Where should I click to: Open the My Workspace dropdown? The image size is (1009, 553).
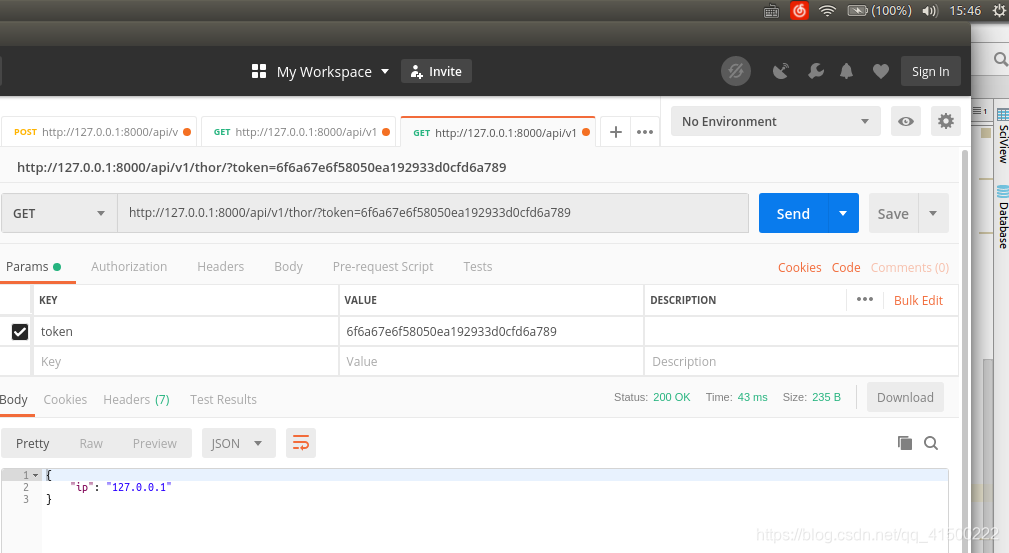point(333,71)
